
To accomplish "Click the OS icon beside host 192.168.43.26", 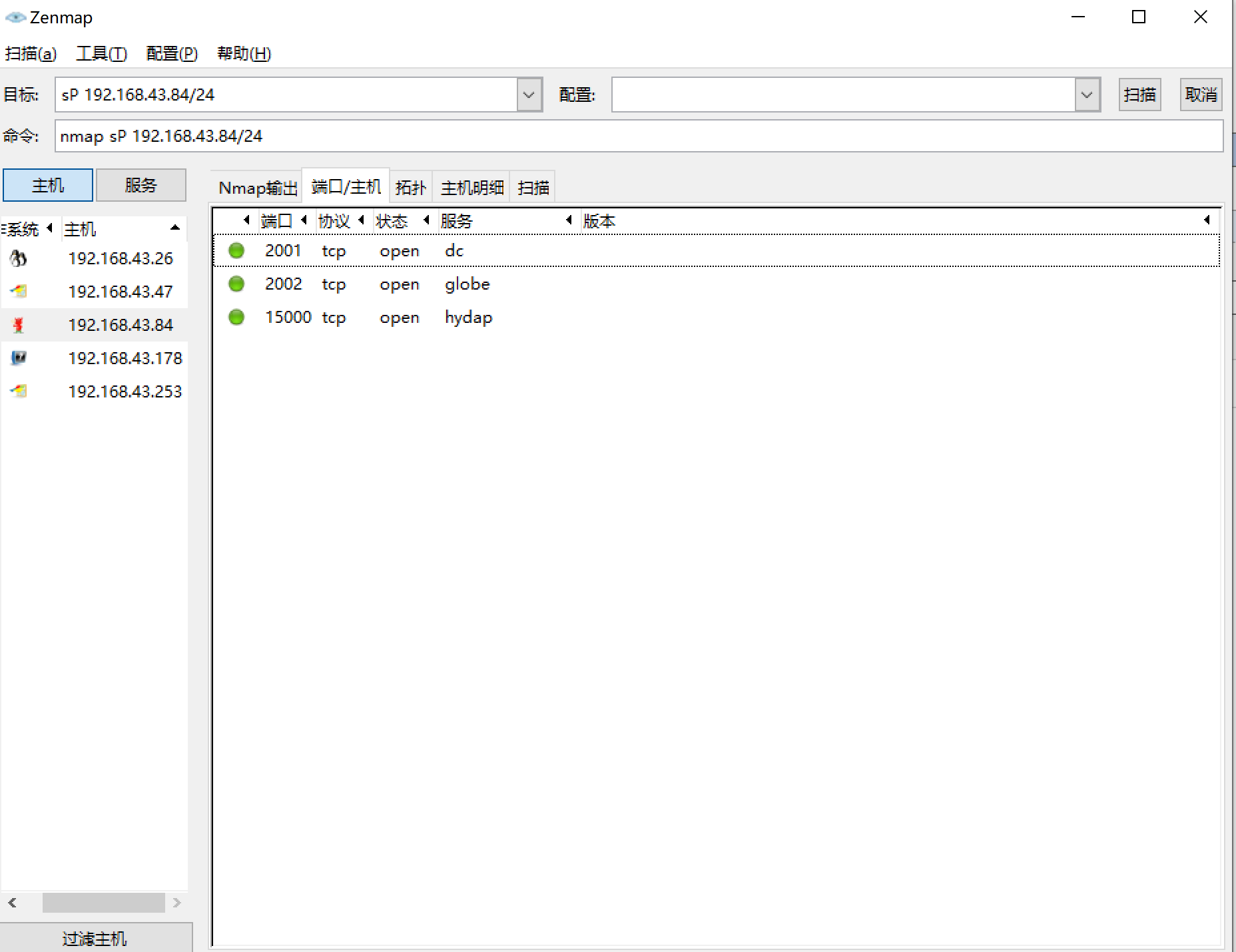I will pos(19,258).
